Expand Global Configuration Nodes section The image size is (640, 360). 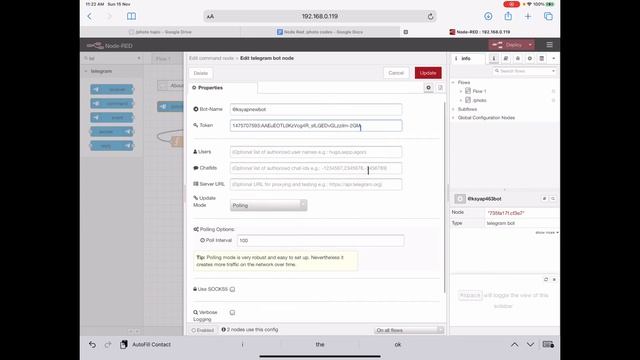(453, 118)
